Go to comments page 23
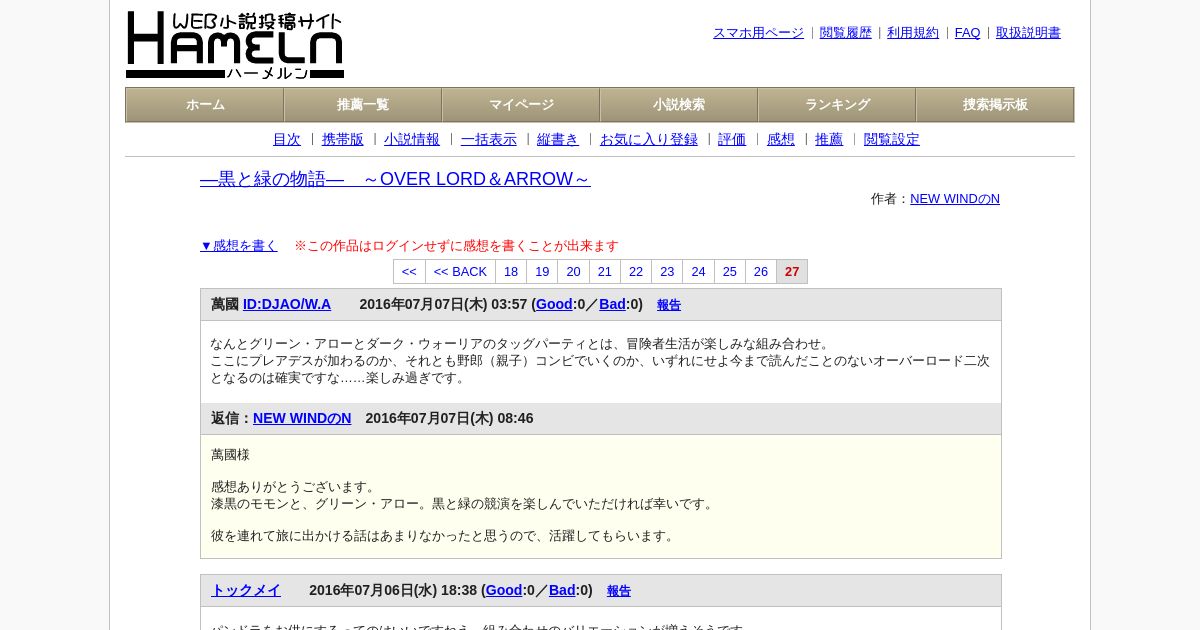This screenshot has width=1200, height=630. 667,272
